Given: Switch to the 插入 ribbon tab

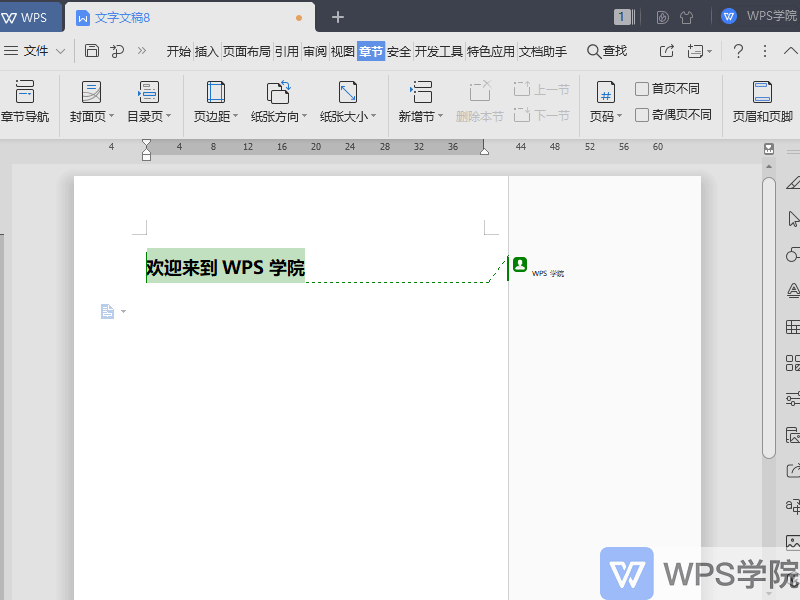Looking at the screenshot, I should 204,50.
